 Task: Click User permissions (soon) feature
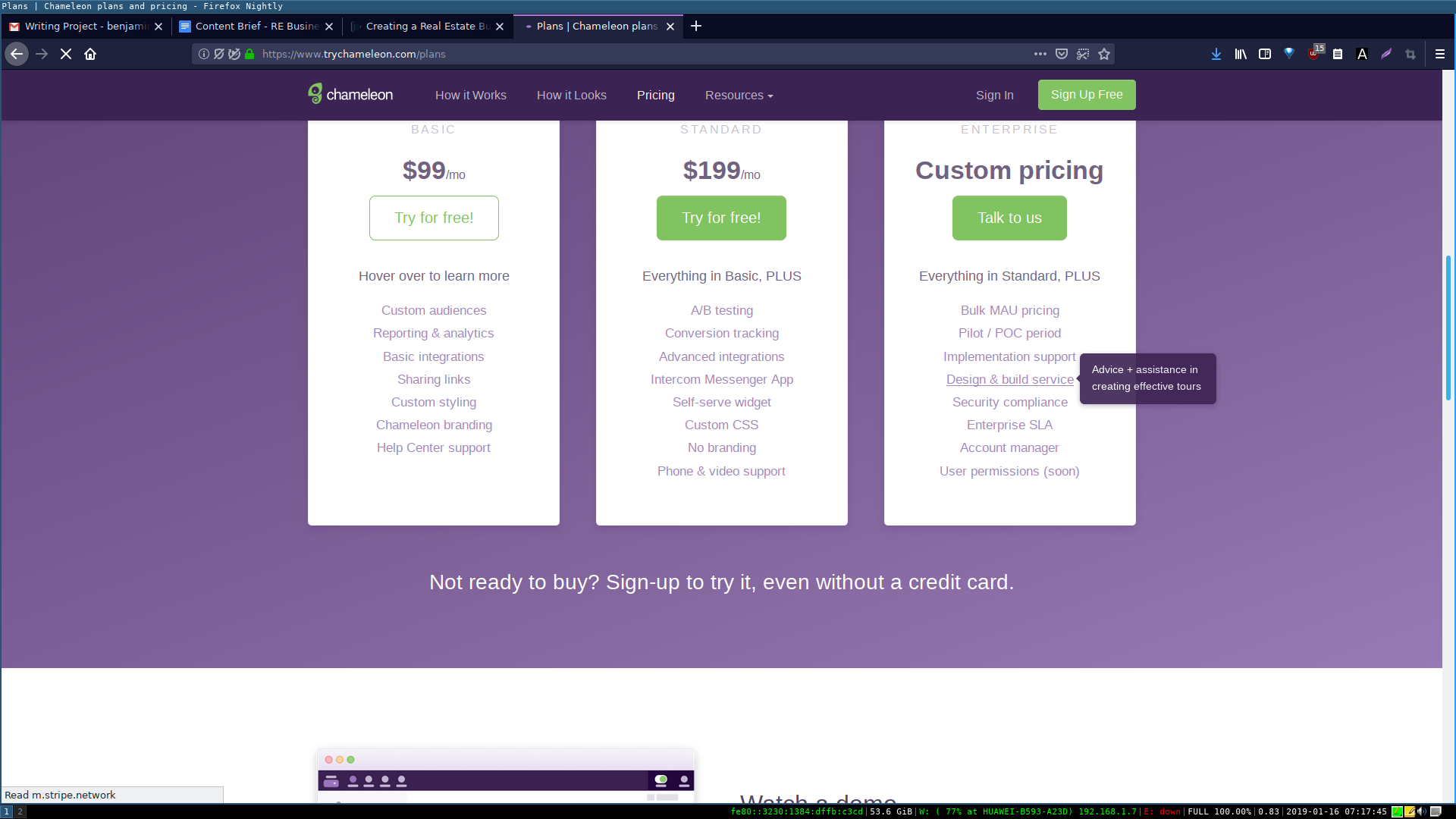pos(1009,471)
